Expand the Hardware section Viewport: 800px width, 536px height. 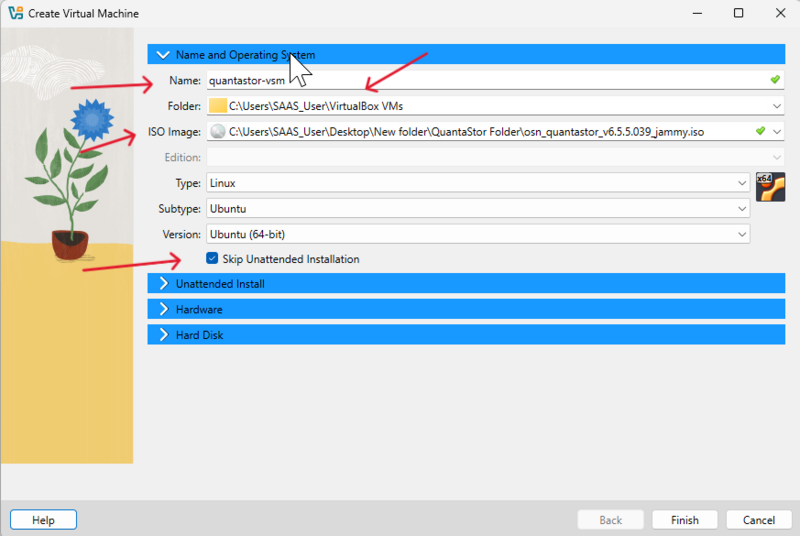(x=466, y=309)
